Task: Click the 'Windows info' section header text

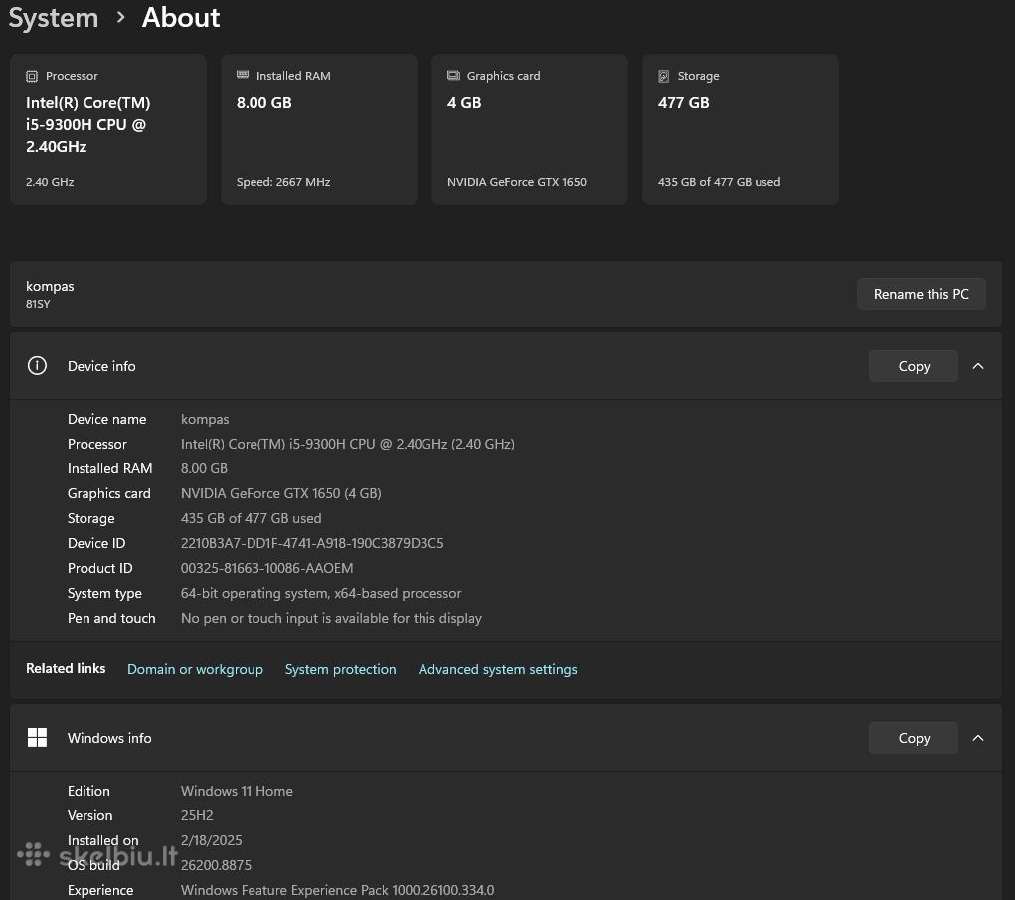Action: tap(109, 738)
